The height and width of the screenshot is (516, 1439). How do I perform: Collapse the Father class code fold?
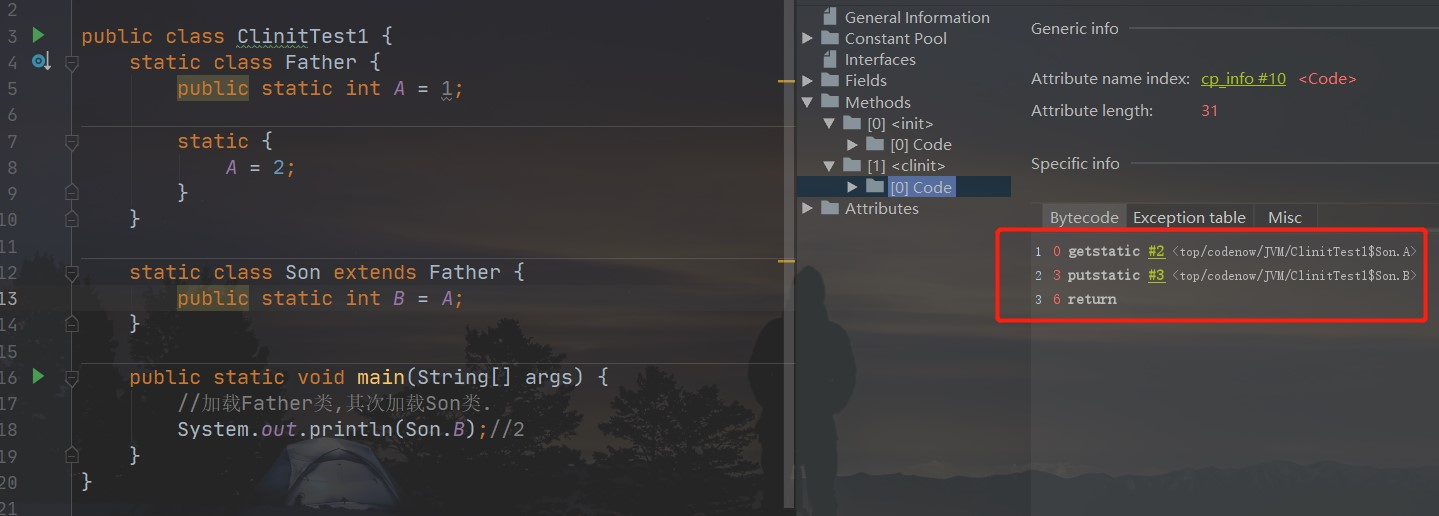click(x=71, y=63)
